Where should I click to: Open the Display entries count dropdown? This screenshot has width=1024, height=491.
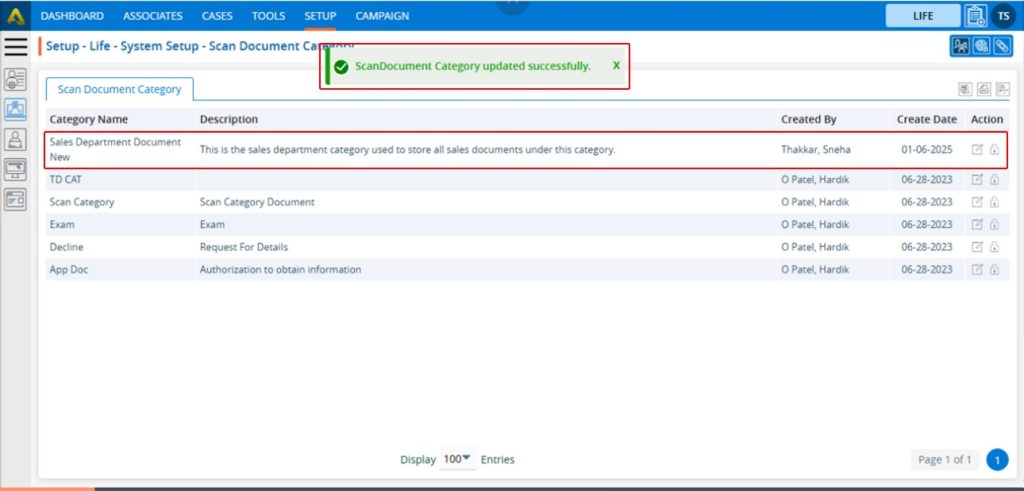pos(457,459)
